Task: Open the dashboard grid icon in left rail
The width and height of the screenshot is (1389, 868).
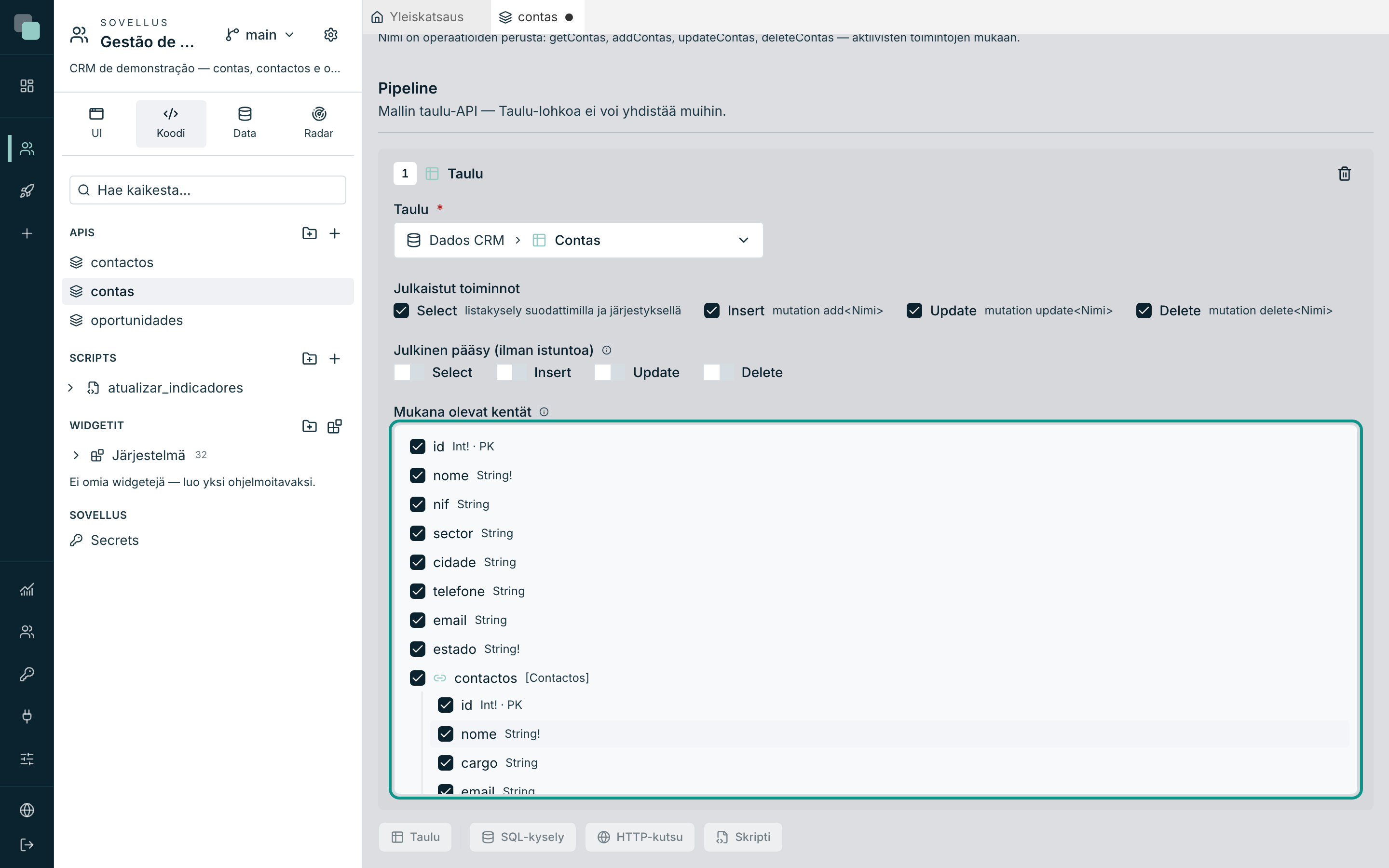Action: click(27, 86)
